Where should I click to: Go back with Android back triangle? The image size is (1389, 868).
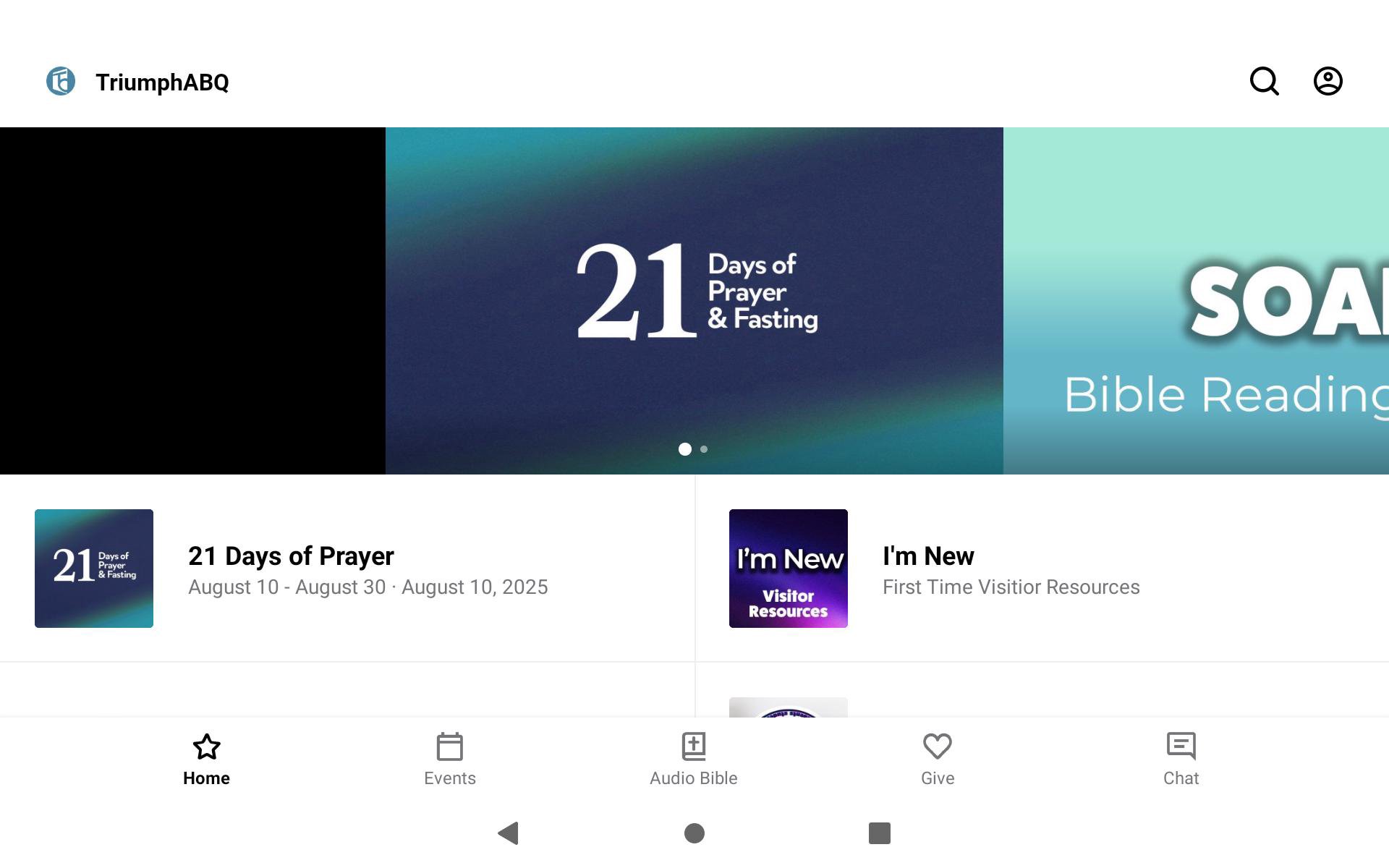(509, 833)
